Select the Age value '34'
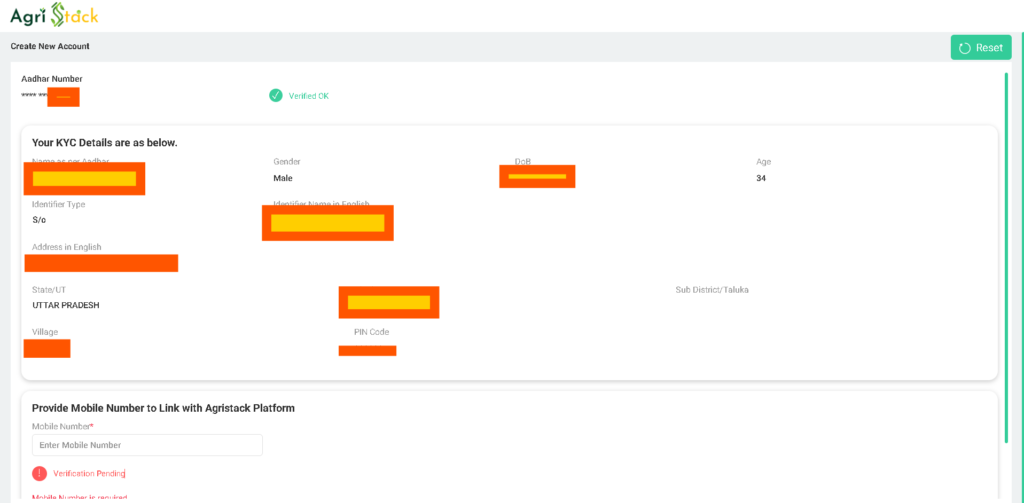 [x=761, y=178]
